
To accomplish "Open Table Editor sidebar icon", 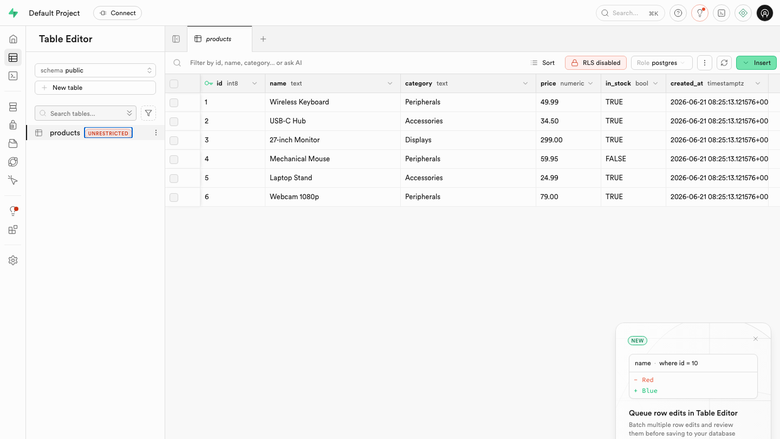I will pos(13,58).
